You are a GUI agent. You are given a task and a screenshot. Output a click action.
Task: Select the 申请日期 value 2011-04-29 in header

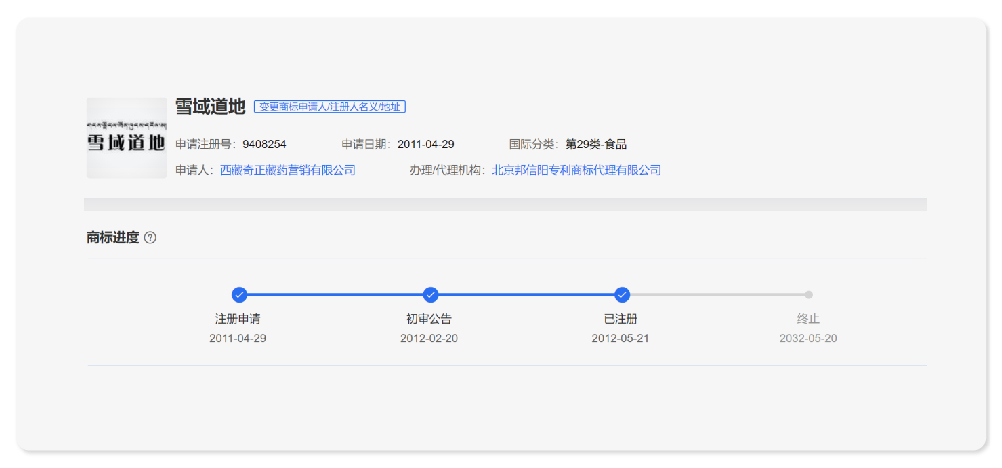tap(426, 144)
